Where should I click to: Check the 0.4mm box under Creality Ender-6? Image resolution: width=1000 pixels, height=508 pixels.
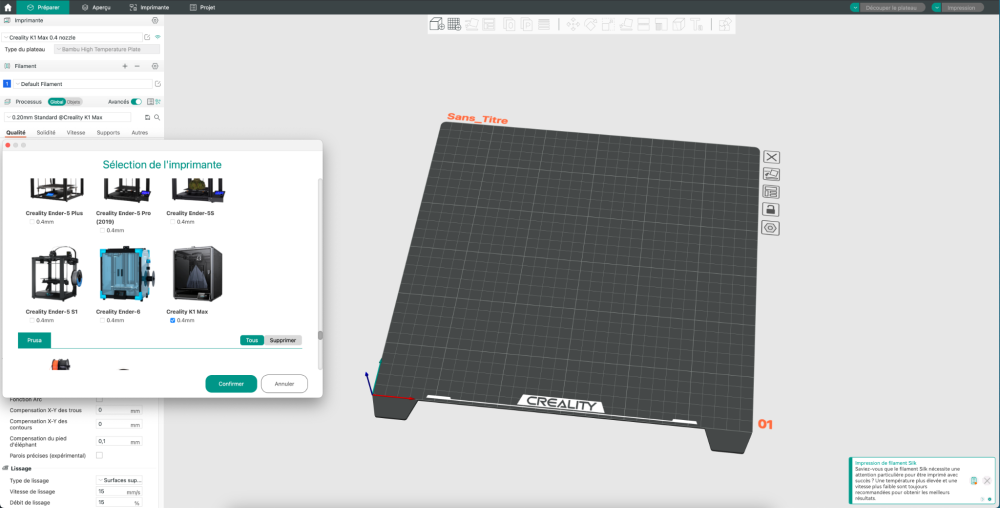[x=102, y=320]
